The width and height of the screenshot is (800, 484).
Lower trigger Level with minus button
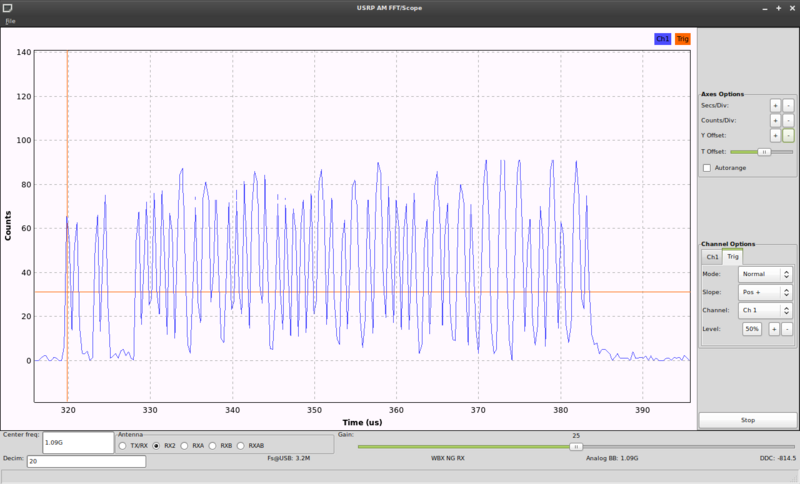coord(787,329)
